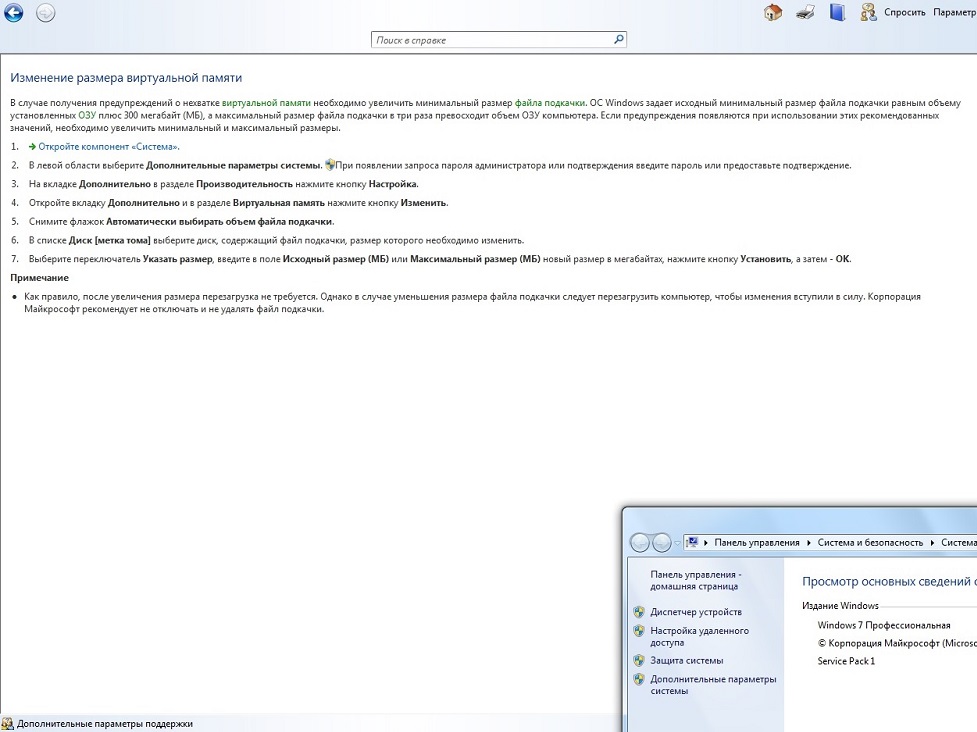Open Help home page via house icon
This screenshot has width=977, height=732.
pyautogui.click(x=773, y=12)
